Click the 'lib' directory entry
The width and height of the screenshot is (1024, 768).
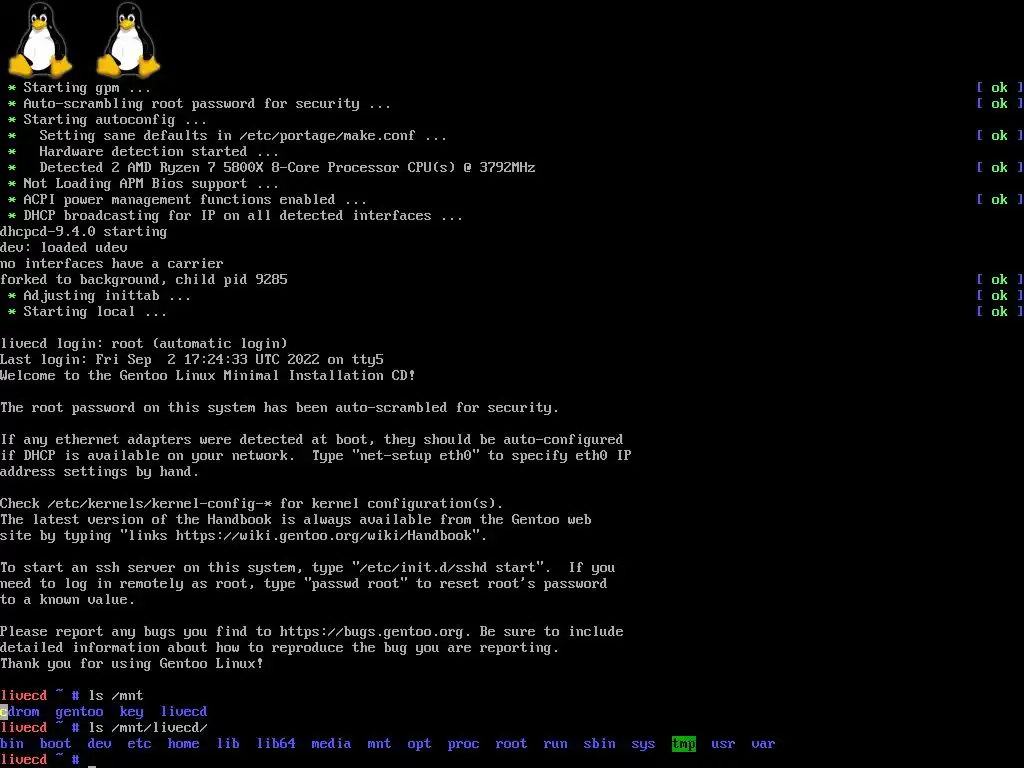point(228,743)
